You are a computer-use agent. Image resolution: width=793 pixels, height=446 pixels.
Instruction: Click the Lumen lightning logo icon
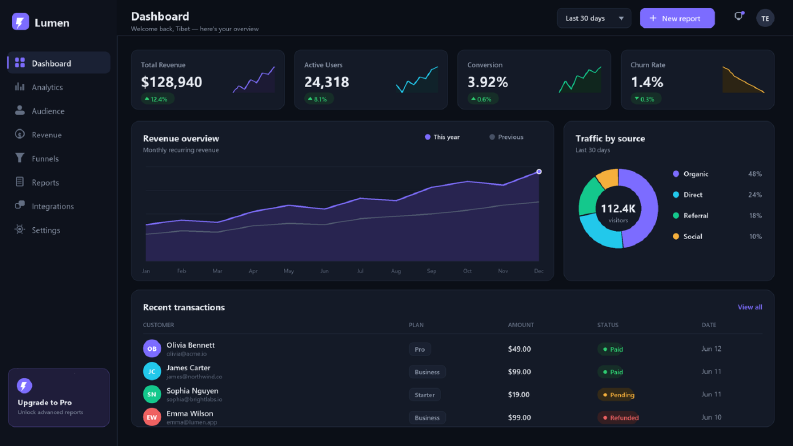[20, 22]
